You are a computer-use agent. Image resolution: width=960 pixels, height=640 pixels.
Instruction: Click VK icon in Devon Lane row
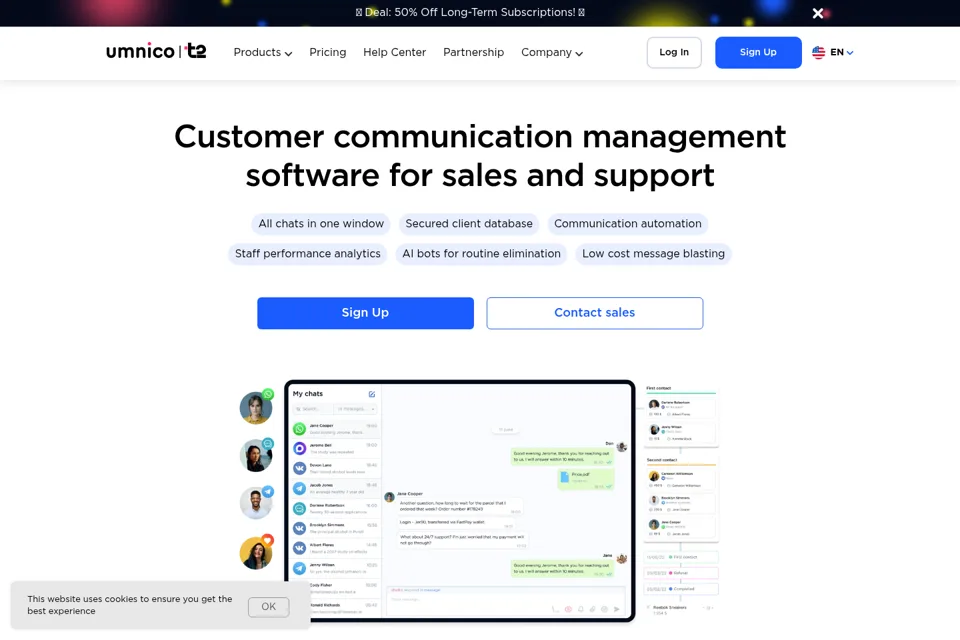pyautogui.click(x=299, y=469)
